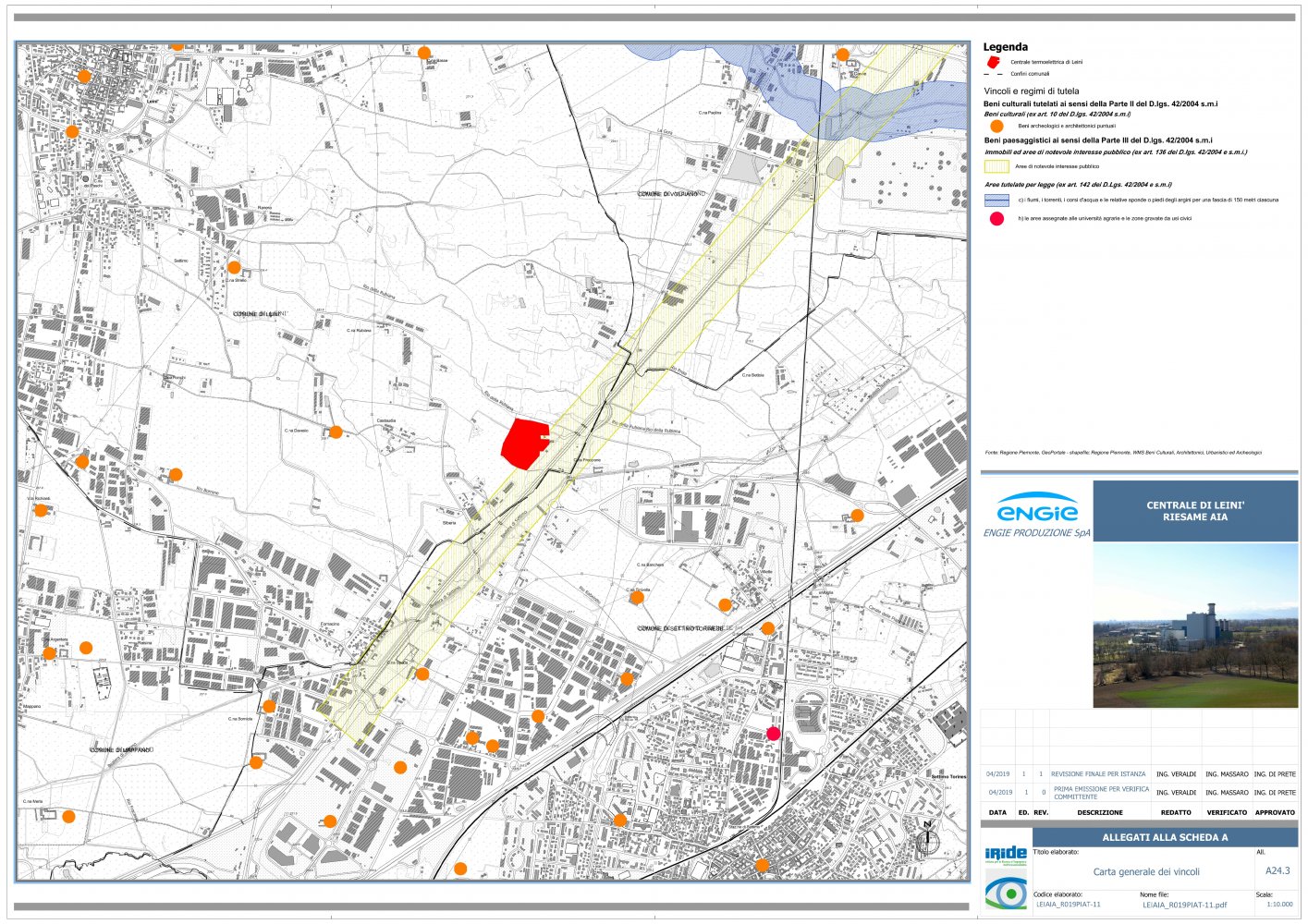Click 'COMUNE DI VOLPIANO' map label
Screen dimensions: 1308x924
click(x=672, y=194)
